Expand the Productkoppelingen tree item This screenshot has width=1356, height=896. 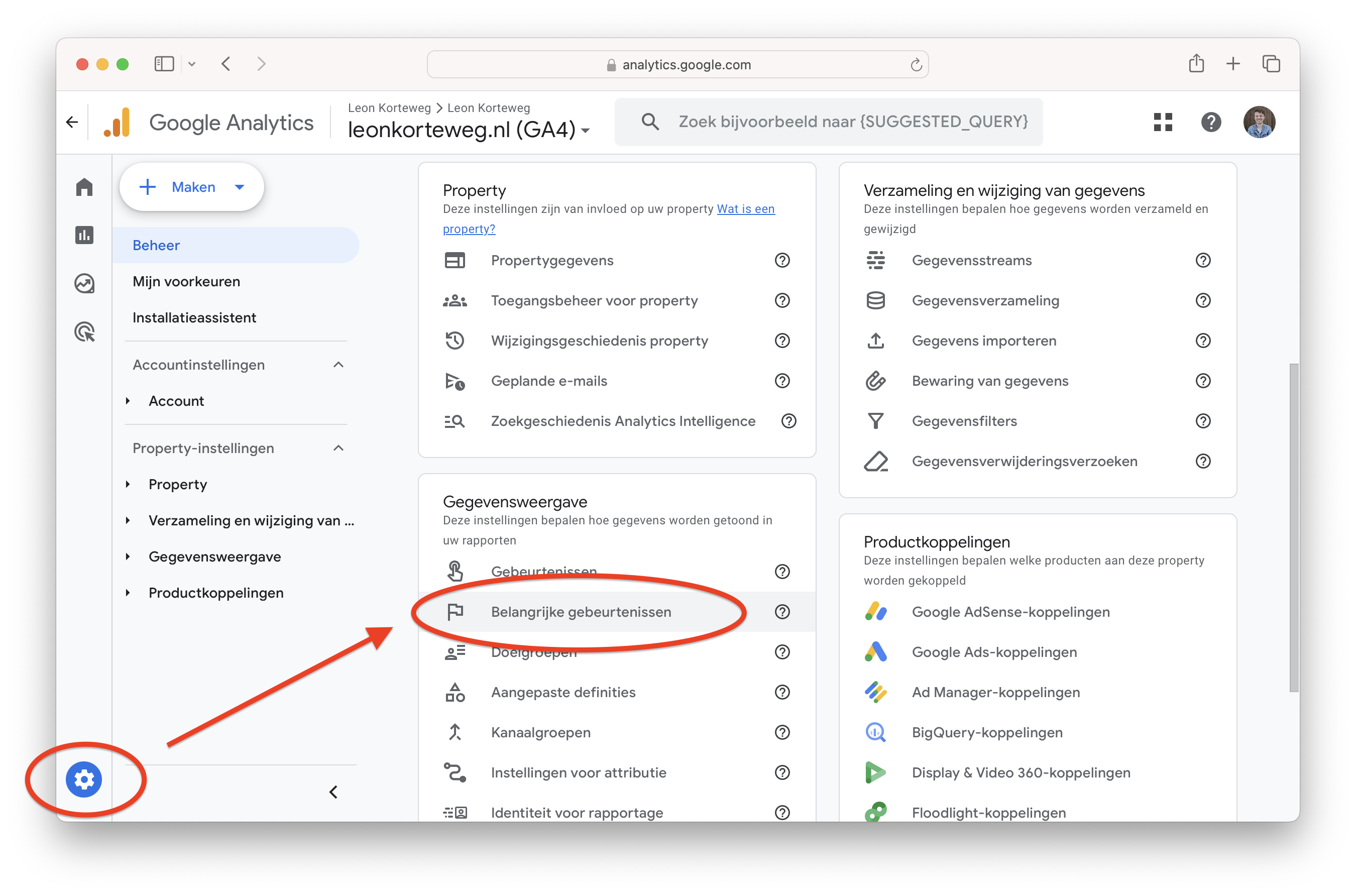[128, 593]
